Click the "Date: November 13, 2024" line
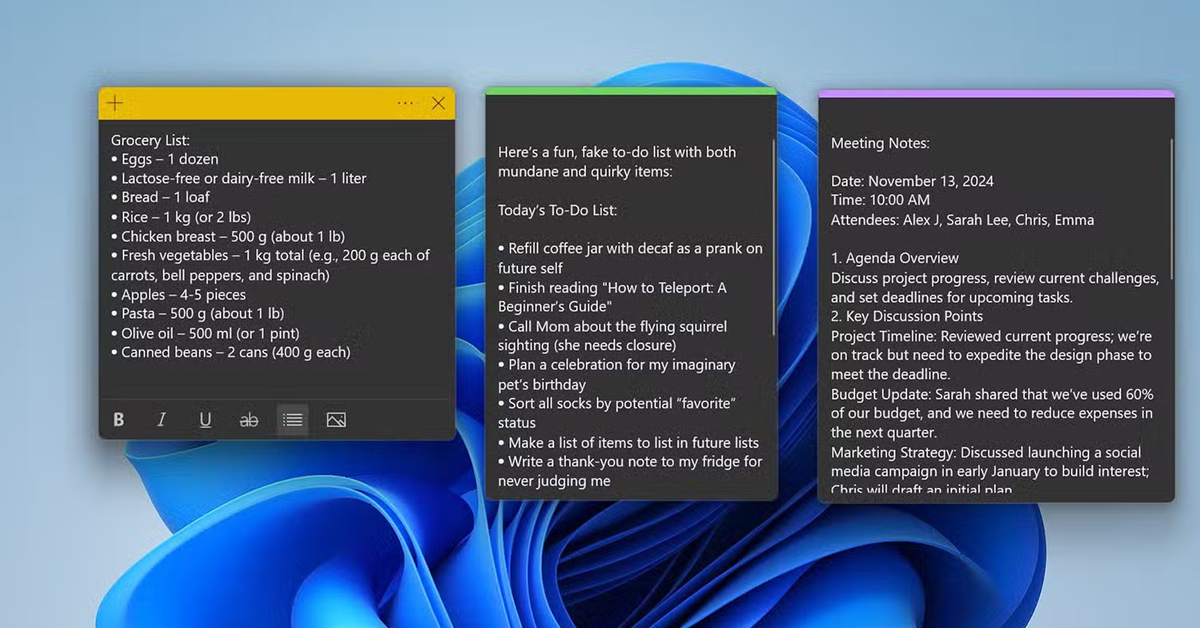 (912, 181)
